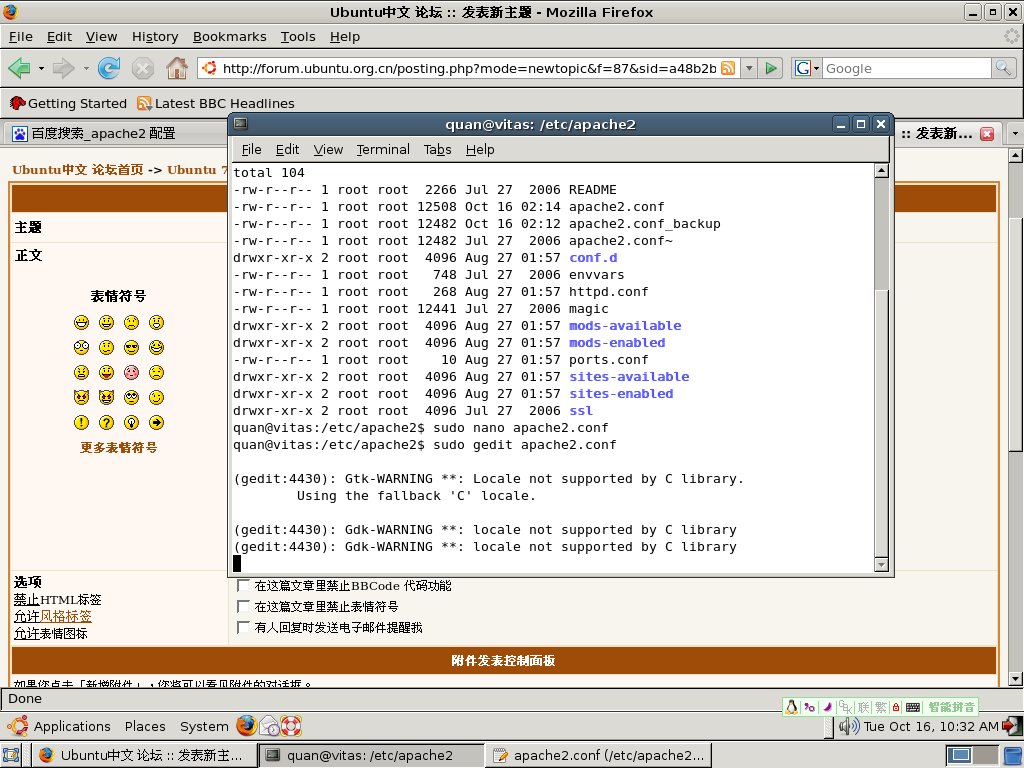Click the style tags link under options
The image size is (1024, 768).
coord(65,616)
